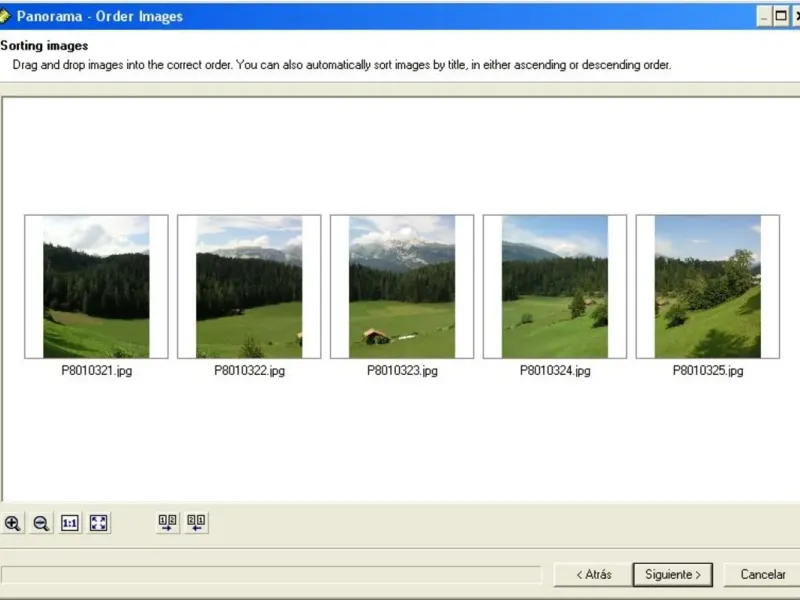Click the P8010322.jpg file name label
This screenshot has height=600, width=800.
coord(249,371)
